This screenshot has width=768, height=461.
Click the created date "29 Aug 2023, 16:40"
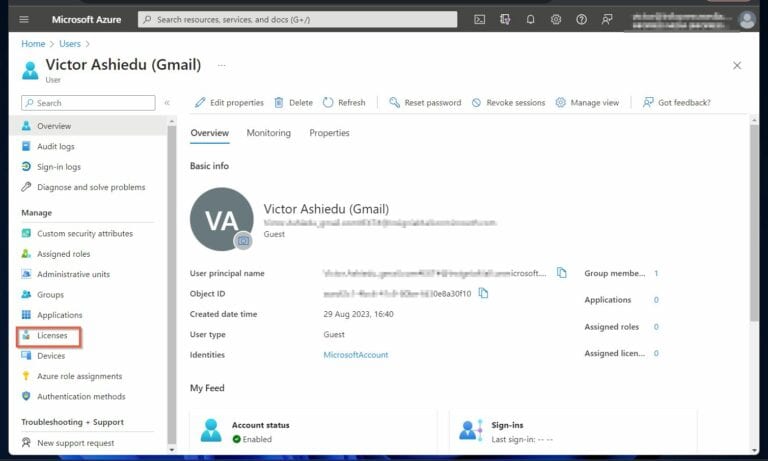coord(358,314)
